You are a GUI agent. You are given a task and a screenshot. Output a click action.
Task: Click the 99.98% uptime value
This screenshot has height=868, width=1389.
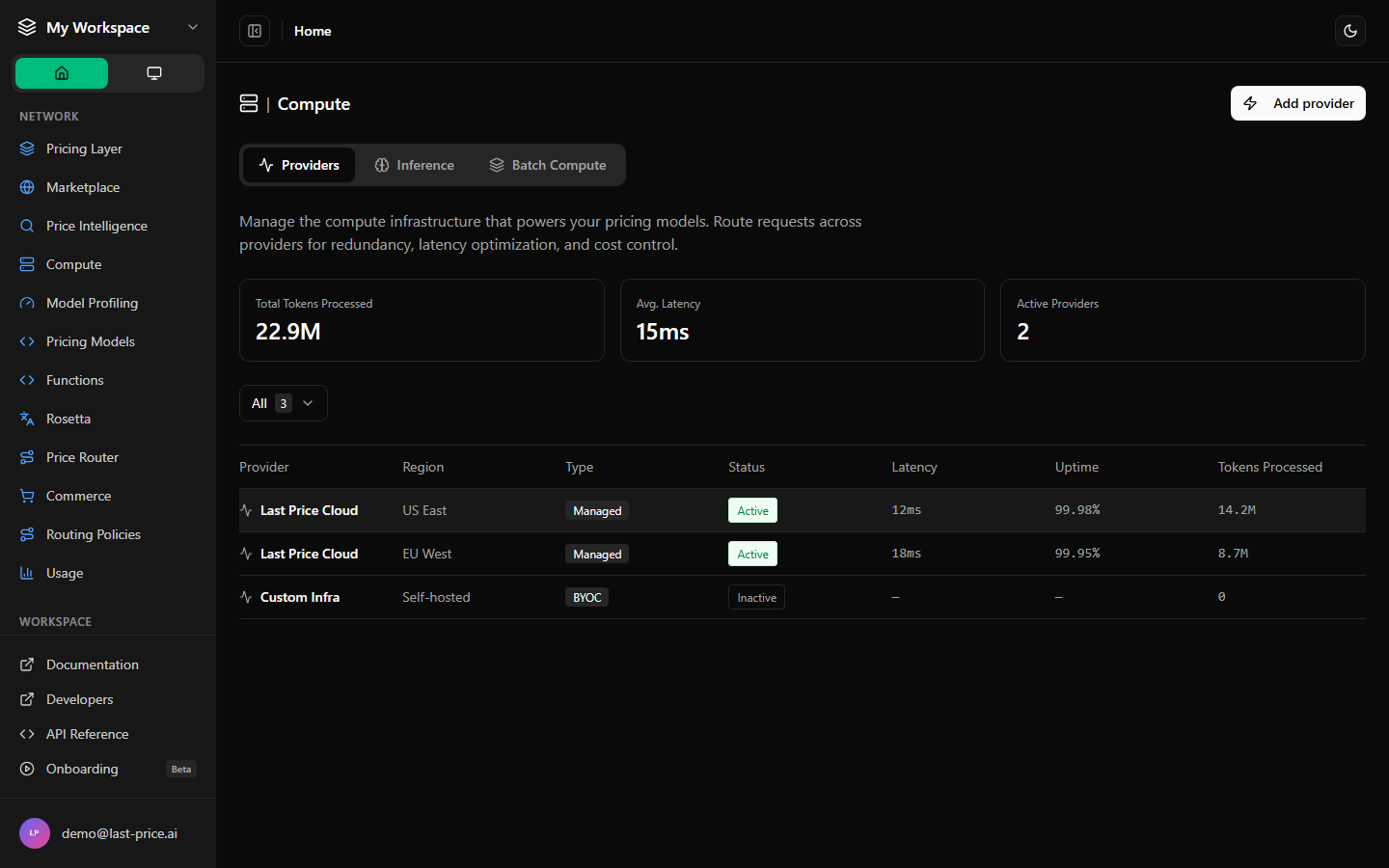[1077, 510]
